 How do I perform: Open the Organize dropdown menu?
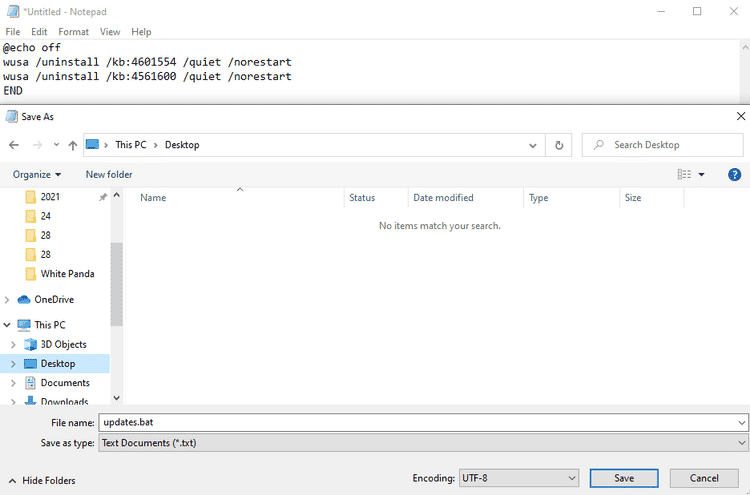tap(36, 174)
